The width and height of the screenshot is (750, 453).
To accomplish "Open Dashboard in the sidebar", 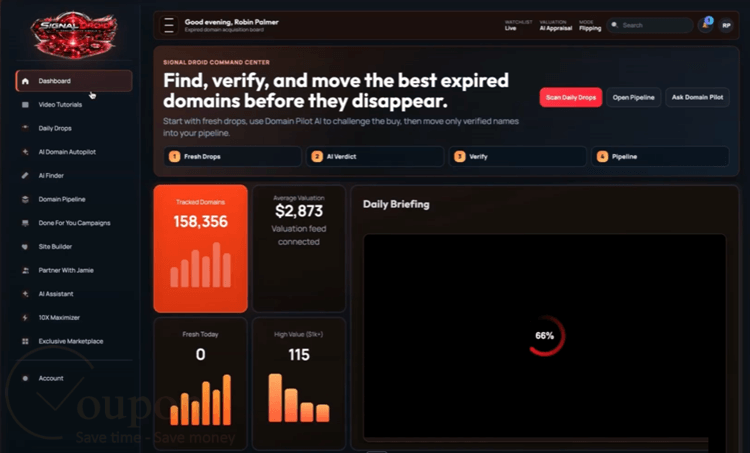I will [74, 81].
